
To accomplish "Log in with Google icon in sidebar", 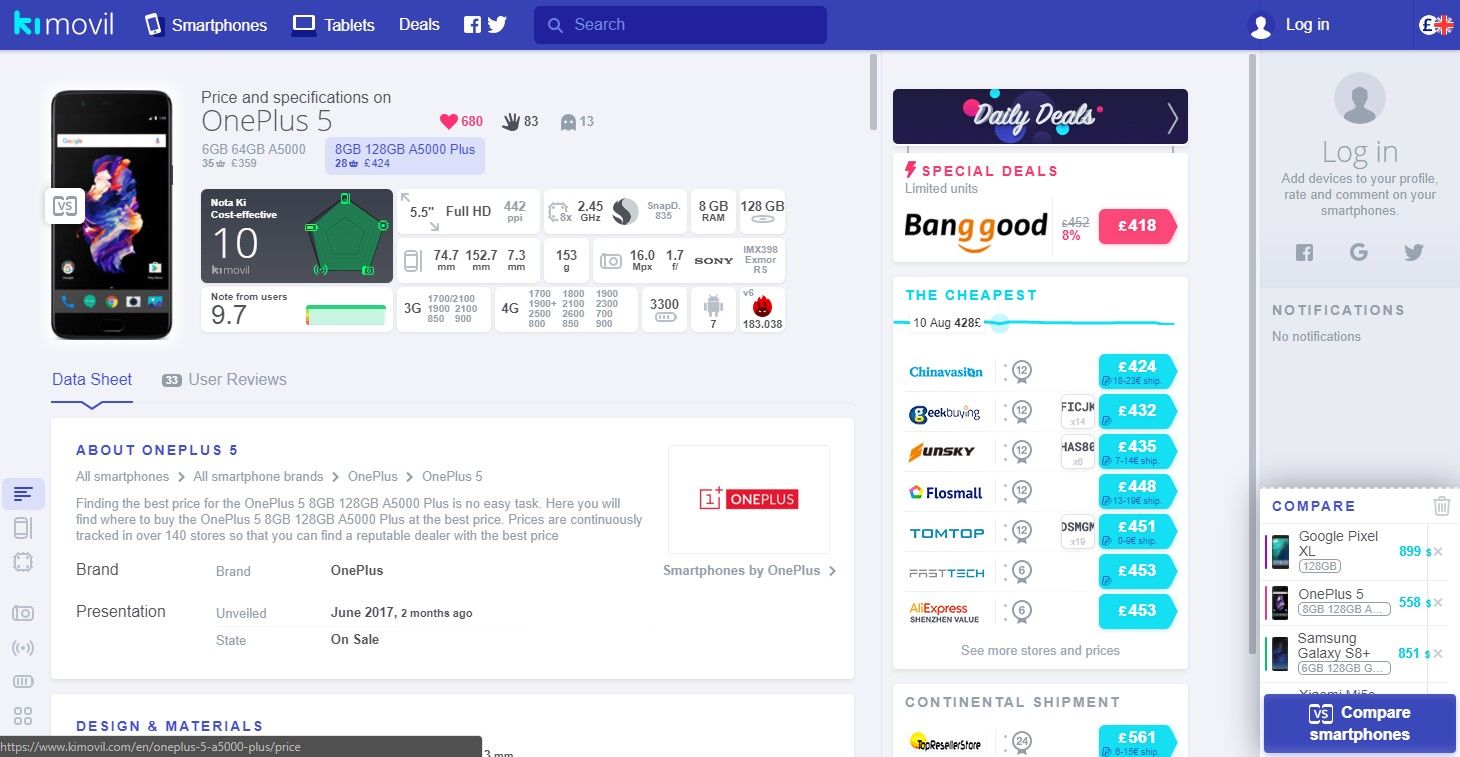I will tap(1358, 253).
